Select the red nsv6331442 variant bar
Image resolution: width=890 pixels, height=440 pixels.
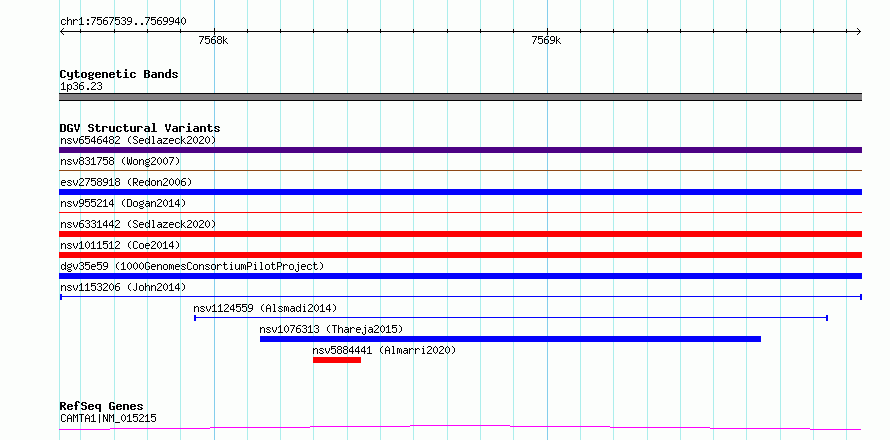[460, 234]
